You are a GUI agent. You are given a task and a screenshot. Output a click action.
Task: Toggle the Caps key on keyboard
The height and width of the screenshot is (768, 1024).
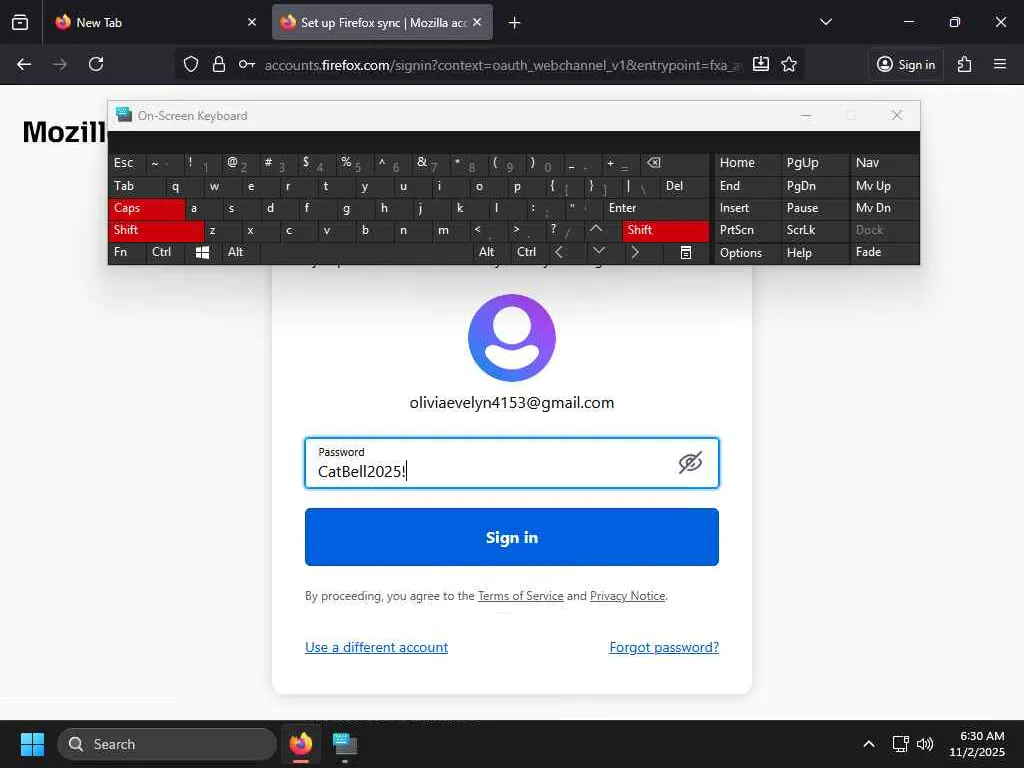[x=147, y=208]
